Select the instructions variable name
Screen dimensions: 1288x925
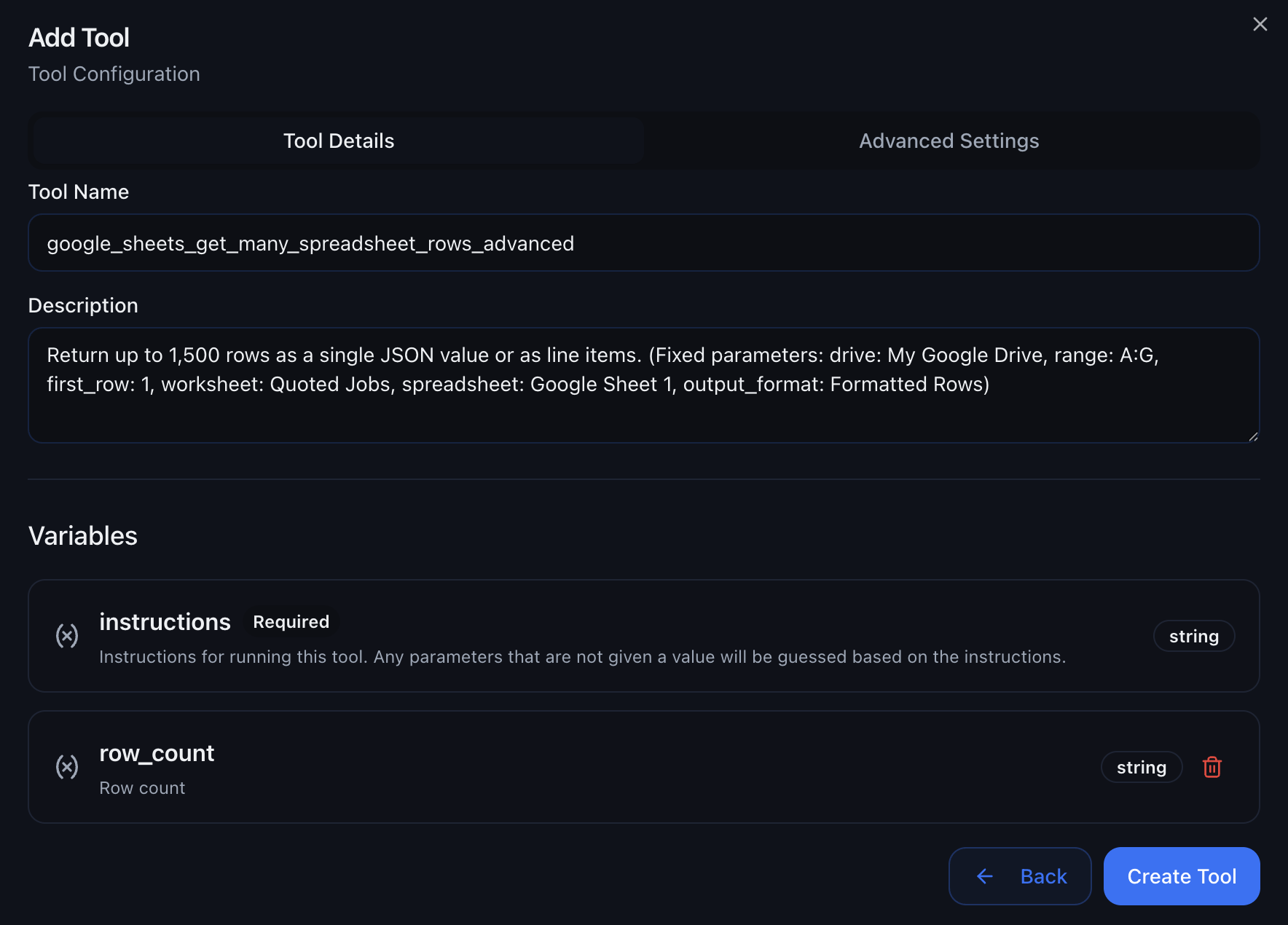[x=165, y=622]
